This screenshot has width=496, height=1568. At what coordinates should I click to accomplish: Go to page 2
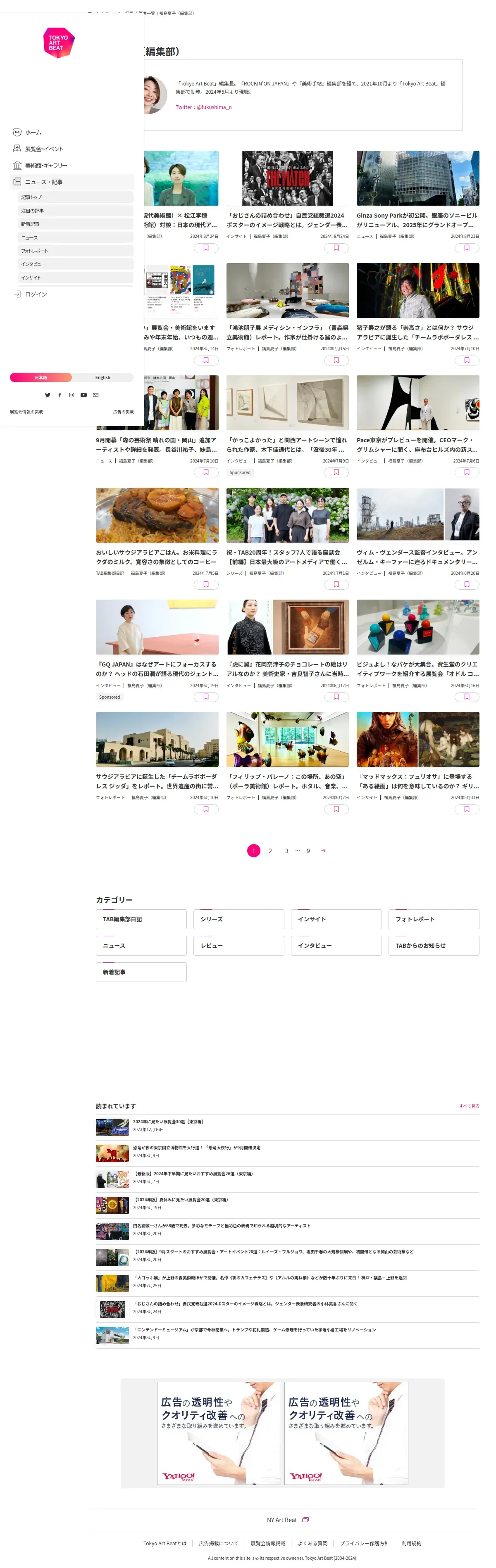pos(270,851)
